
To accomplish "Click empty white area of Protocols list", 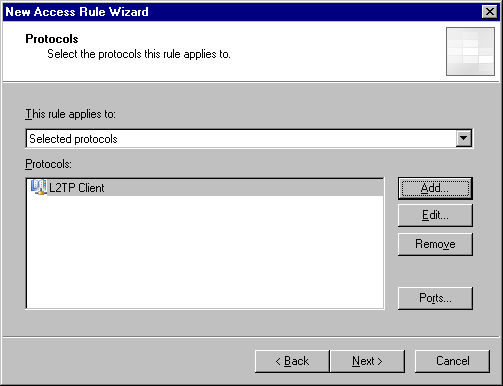I will pos(205,252).
